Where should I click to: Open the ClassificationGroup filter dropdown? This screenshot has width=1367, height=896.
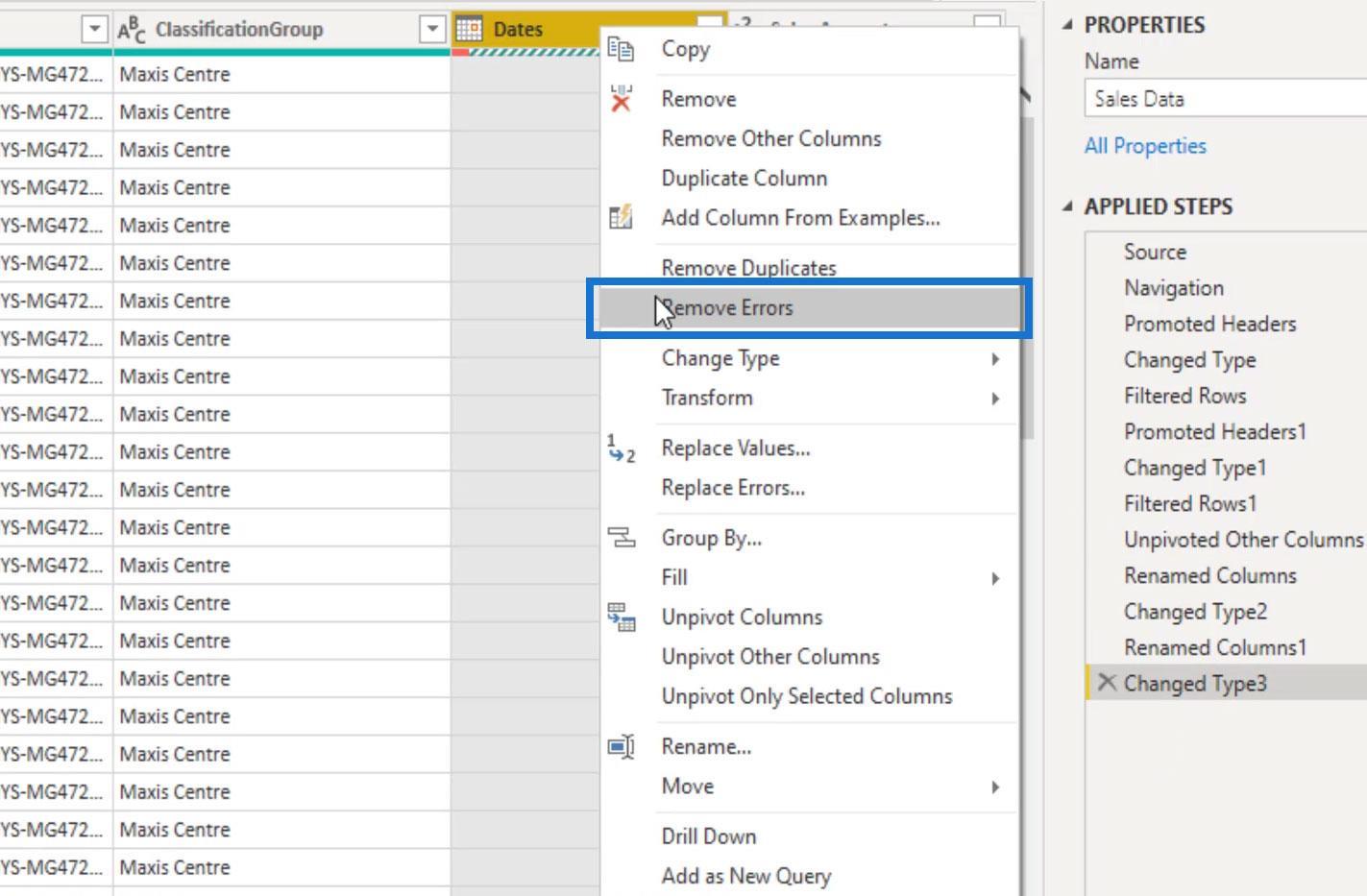pos(432,30)
